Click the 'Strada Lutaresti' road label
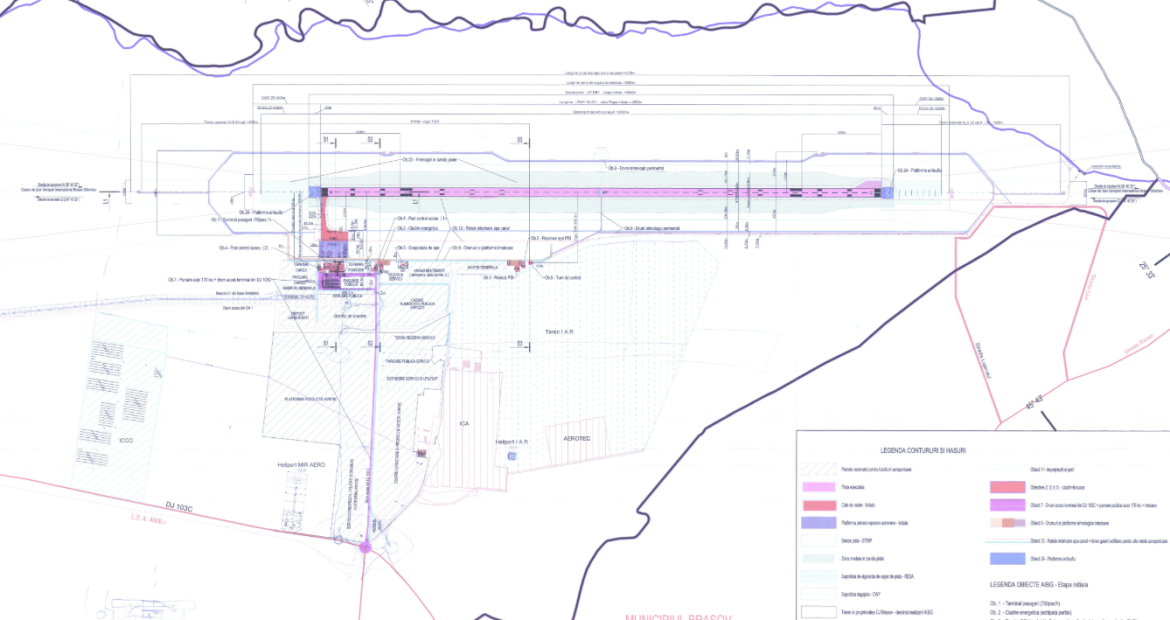Viewport: 1170px width, 620px height. (982, 360)
